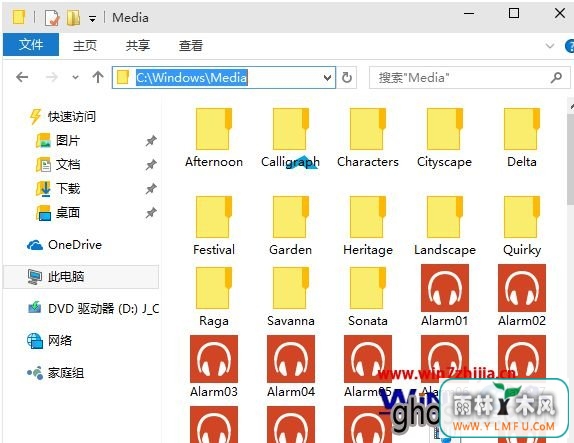Image resolution: width=574 pixels, height=443 pixels.
Task: Select 快速访问 in navigation pane
Action: 62,117
